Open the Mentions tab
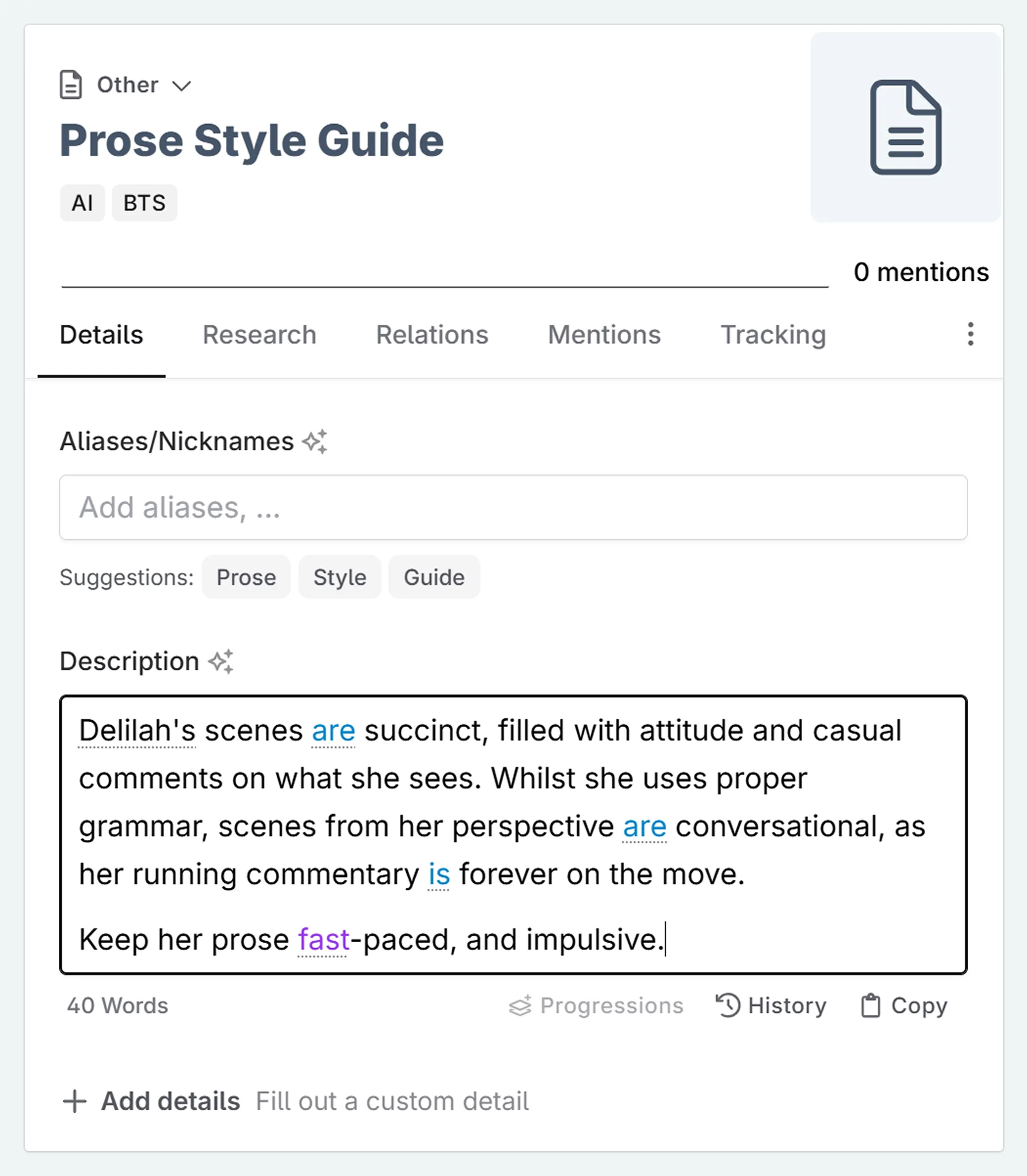The width and height of the screenshot is (1027, 1176). 603,334
